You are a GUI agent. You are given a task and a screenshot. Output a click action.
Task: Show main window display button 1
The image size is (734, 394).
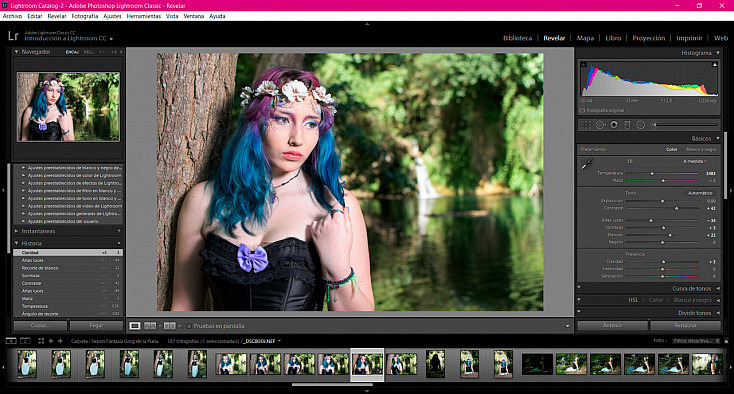(11, 341)
